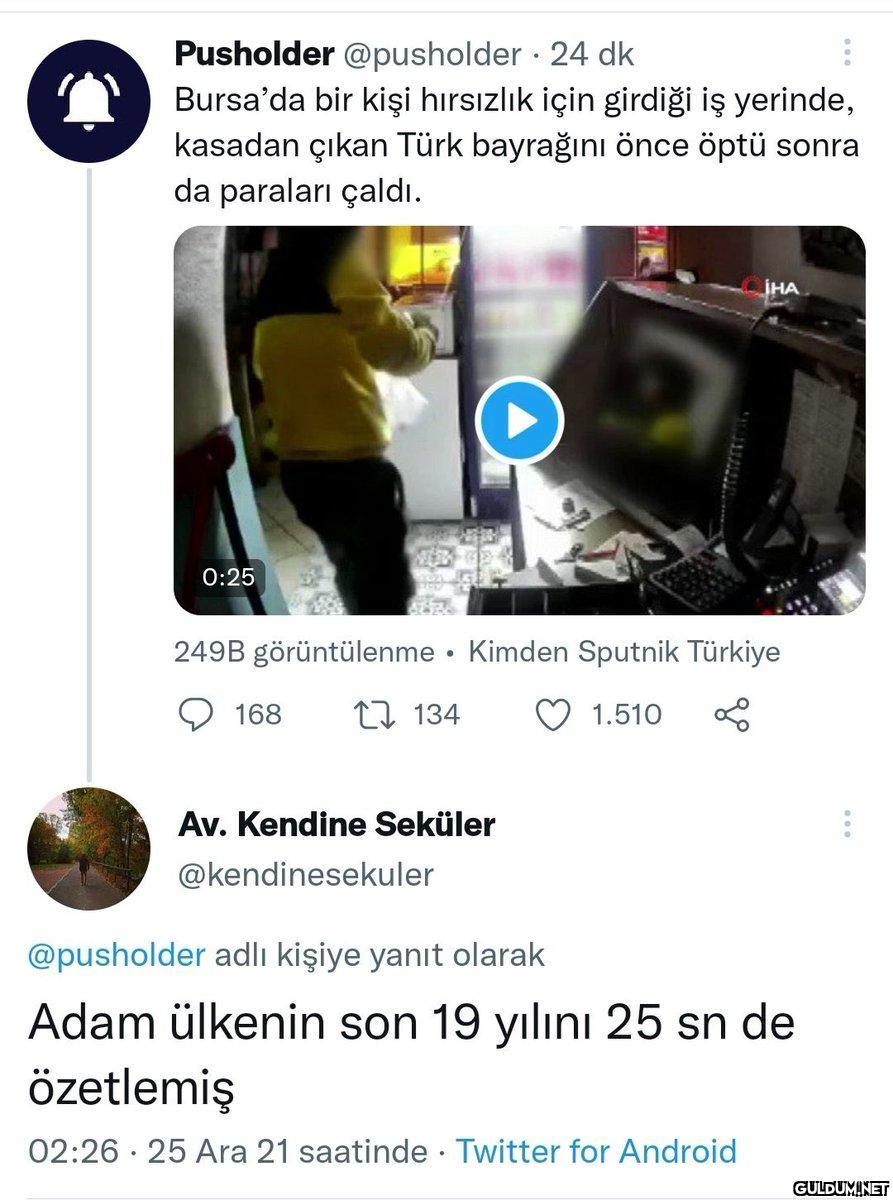
Task: Open the 02:26 · 25 Ara 21 timestamp
Action: click(228, 1151)
